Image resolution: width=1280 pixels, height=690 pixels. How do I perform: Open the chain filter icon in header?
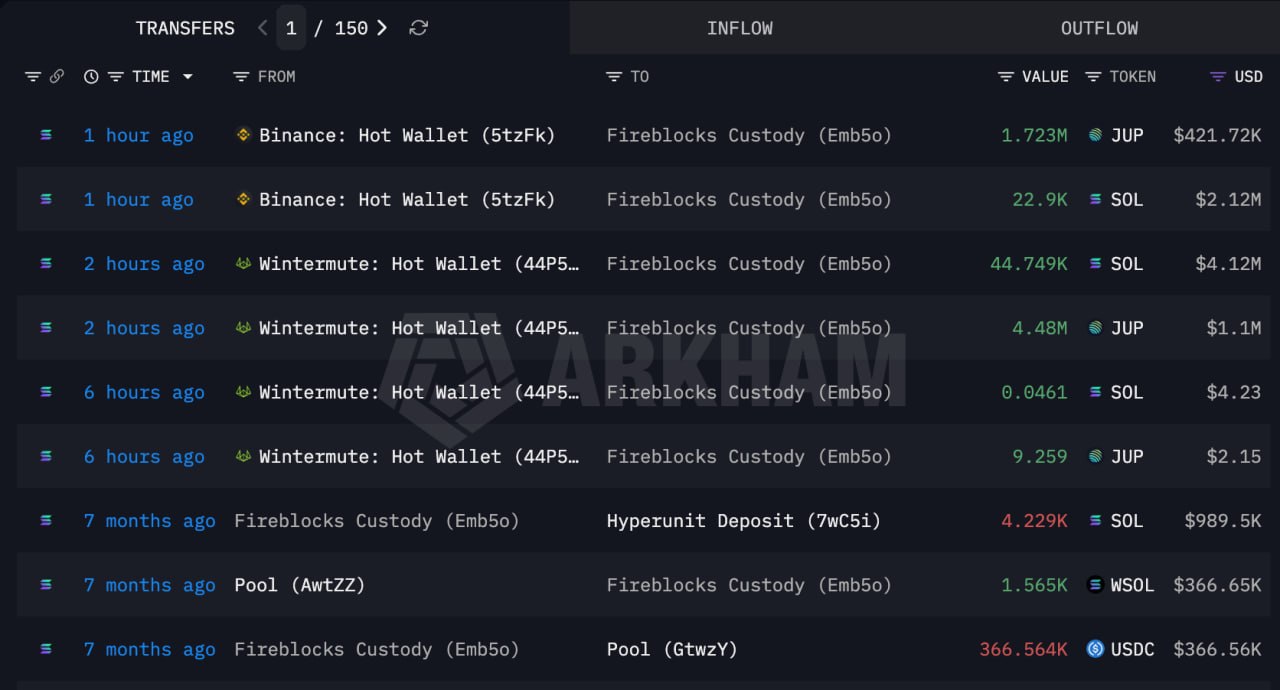[x=33, y=77]
